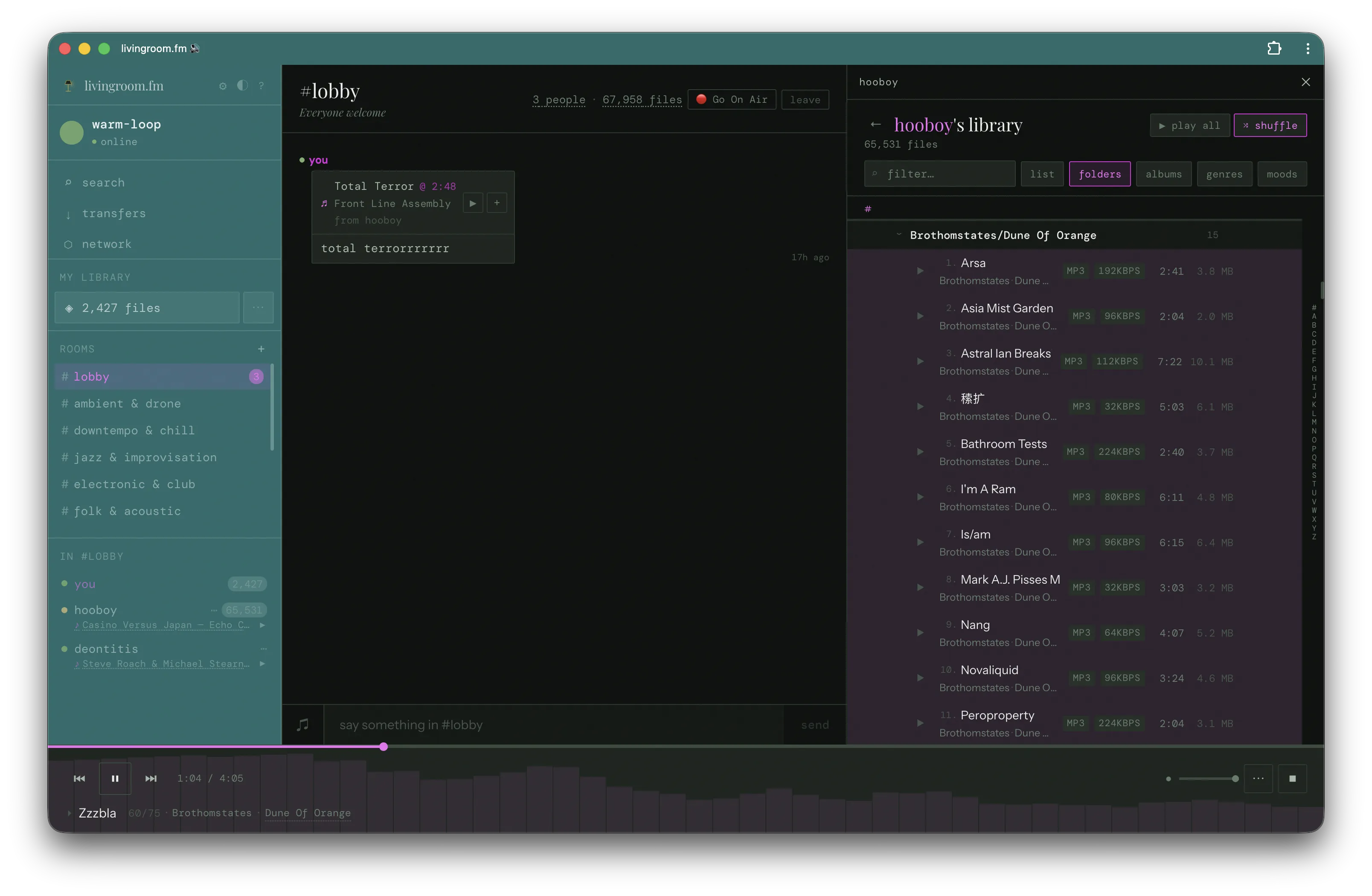This screenshot has width=1372, height=896.
Task: Play the track Asia Mist Garden
Action: 920,316
